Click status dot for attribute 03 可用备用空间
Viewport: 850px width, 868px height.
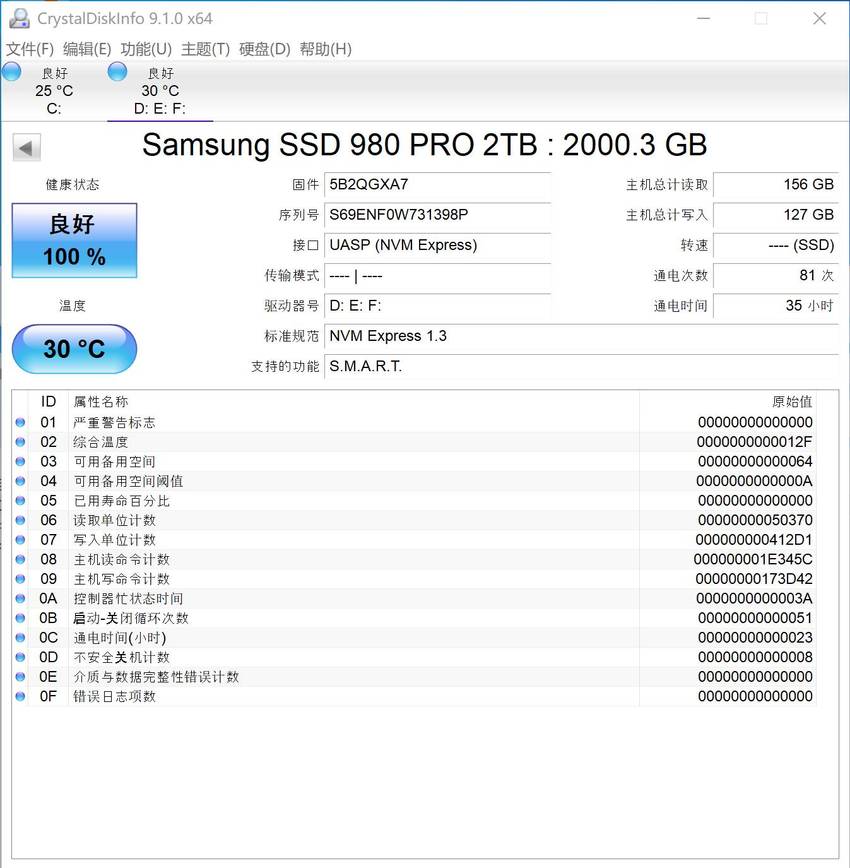(x=20, y=462)
